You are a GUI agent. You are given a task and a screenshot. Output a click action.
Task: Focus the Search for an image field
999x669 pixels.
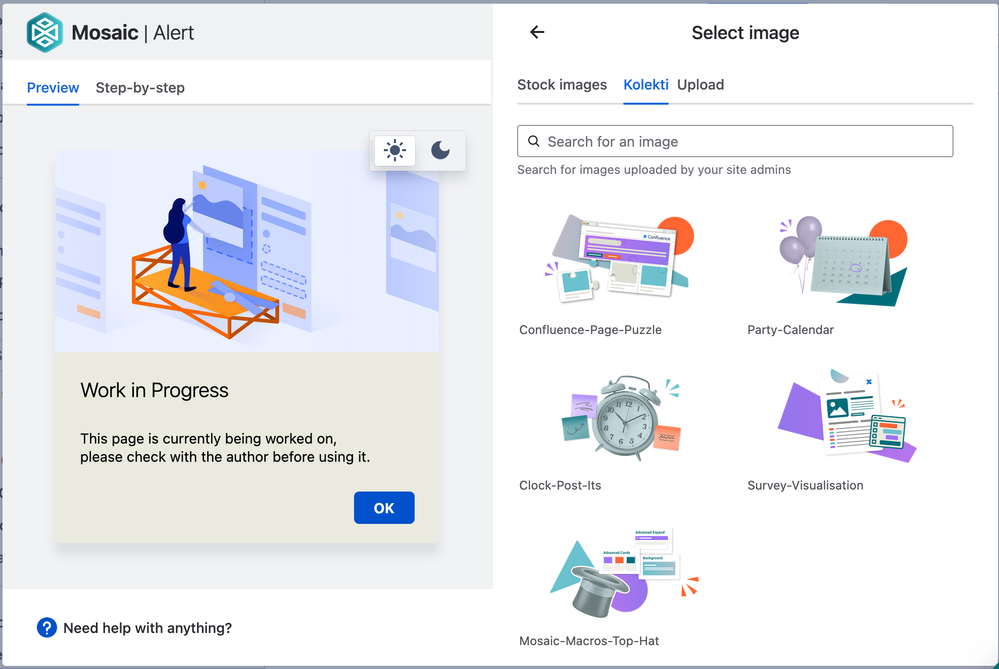coord(735,141)
